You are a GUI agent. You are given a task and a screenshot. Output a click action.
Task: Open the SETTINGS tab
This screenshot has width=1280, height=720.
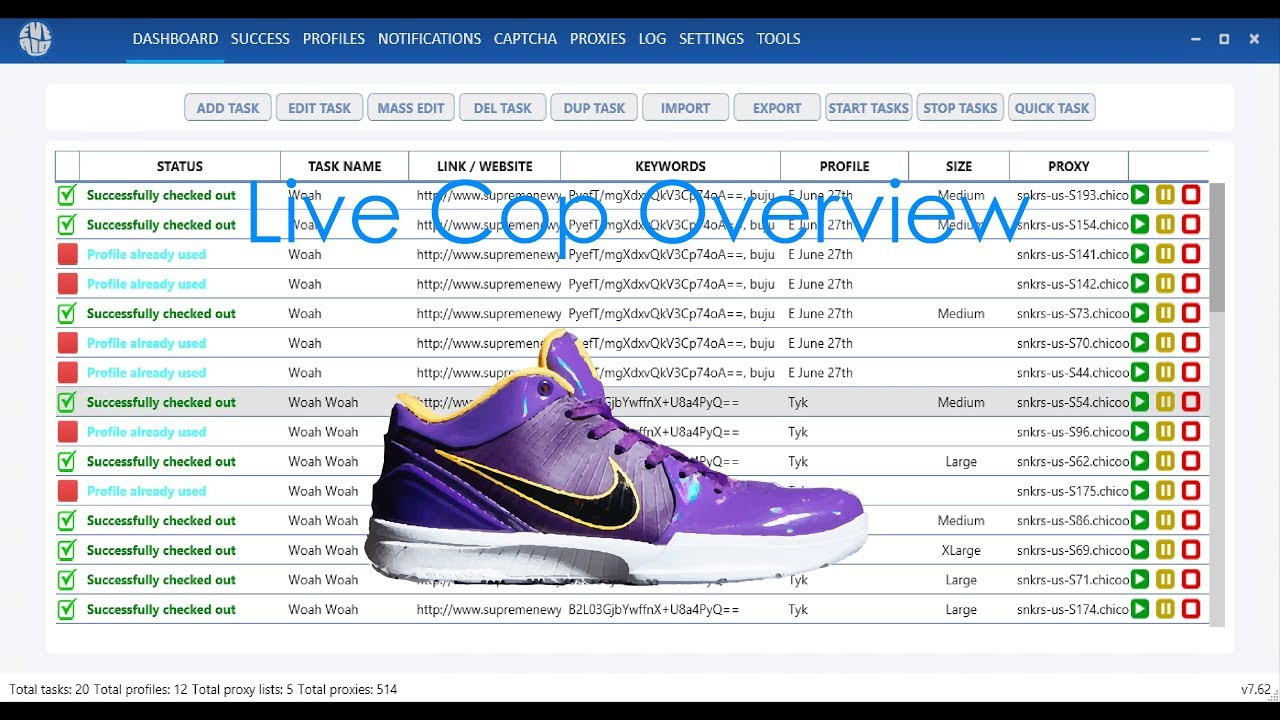tap(711, 39)
